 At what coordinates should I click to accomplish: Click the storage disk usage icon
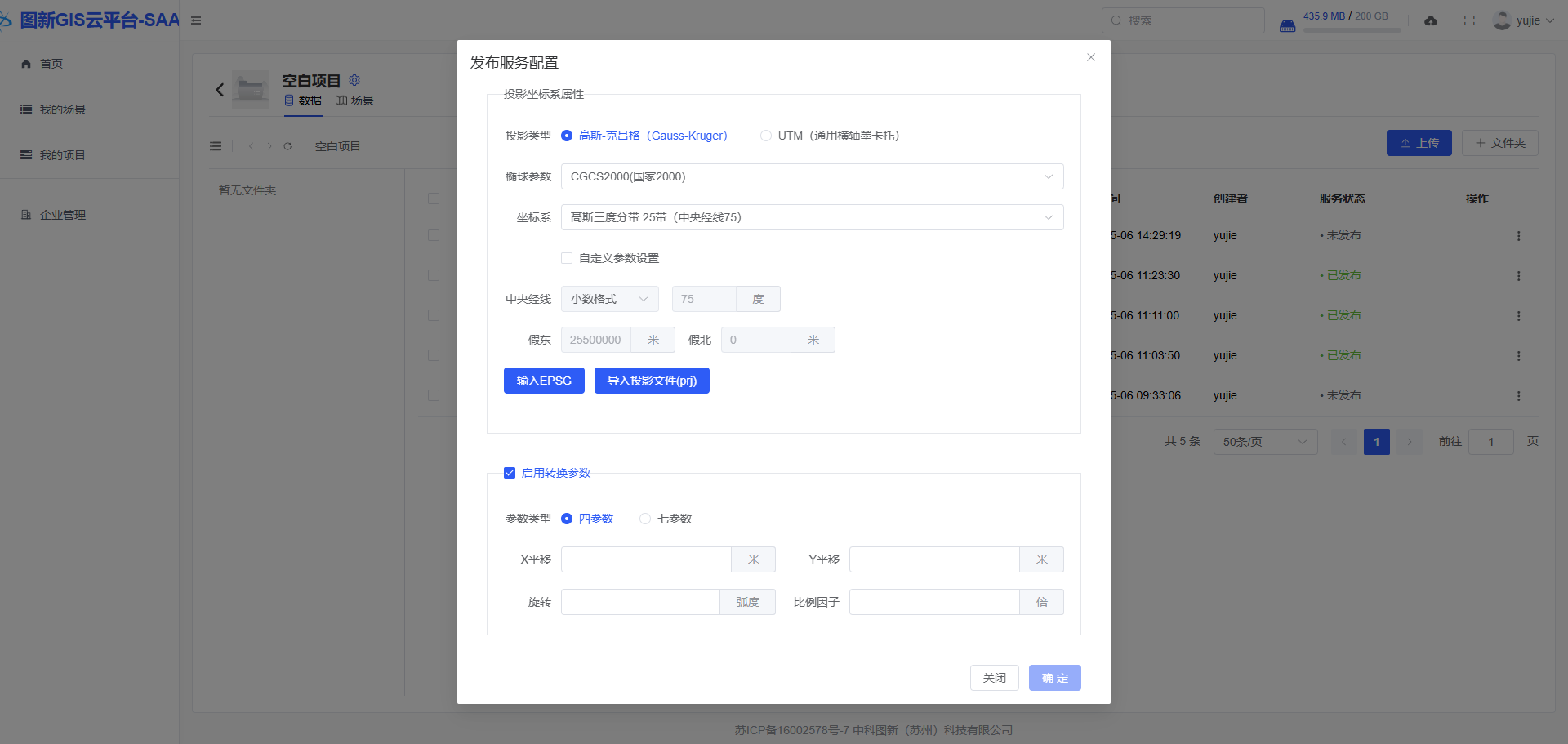[1287, 25]
